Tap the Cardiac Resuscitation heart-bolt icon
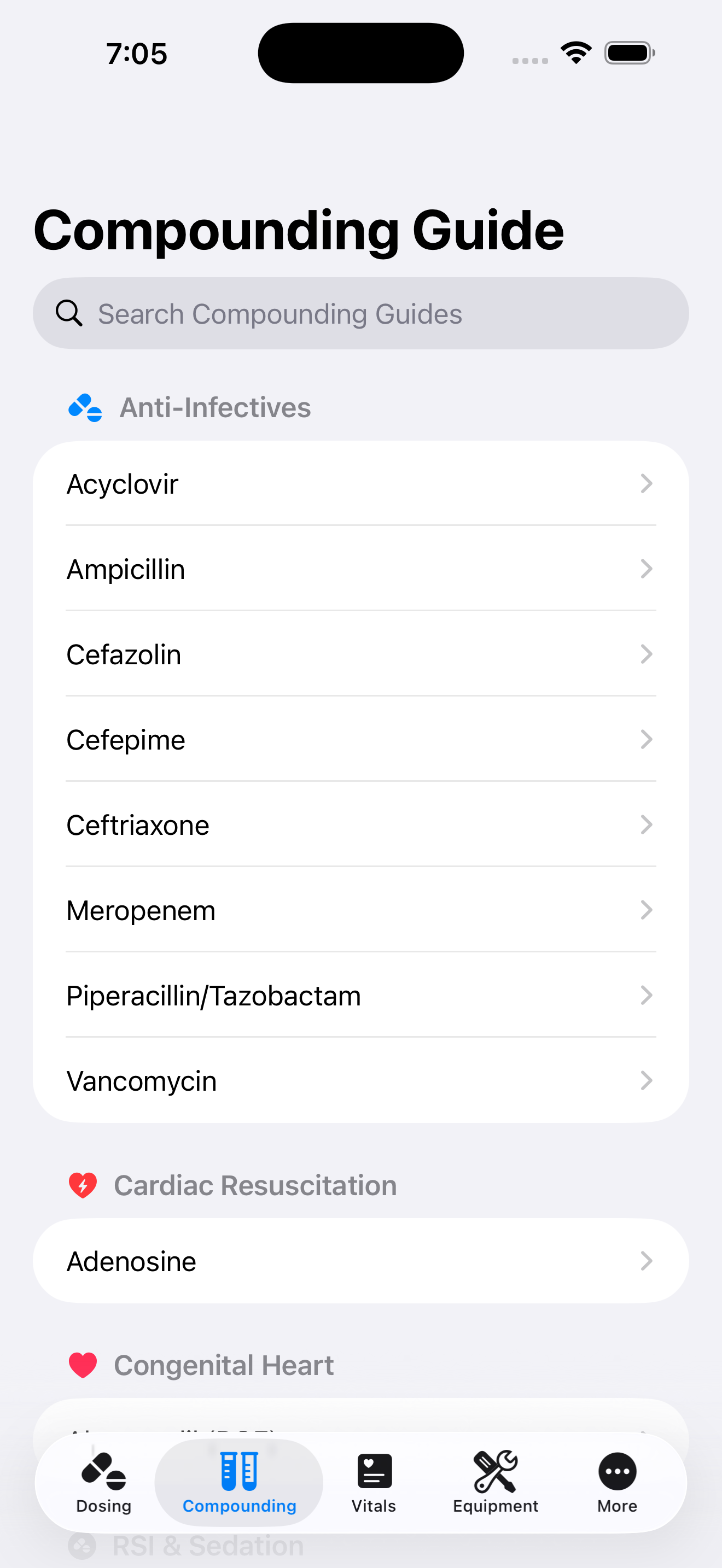Viewport: 722px width, 1568px height. [x=83, y=1185]
